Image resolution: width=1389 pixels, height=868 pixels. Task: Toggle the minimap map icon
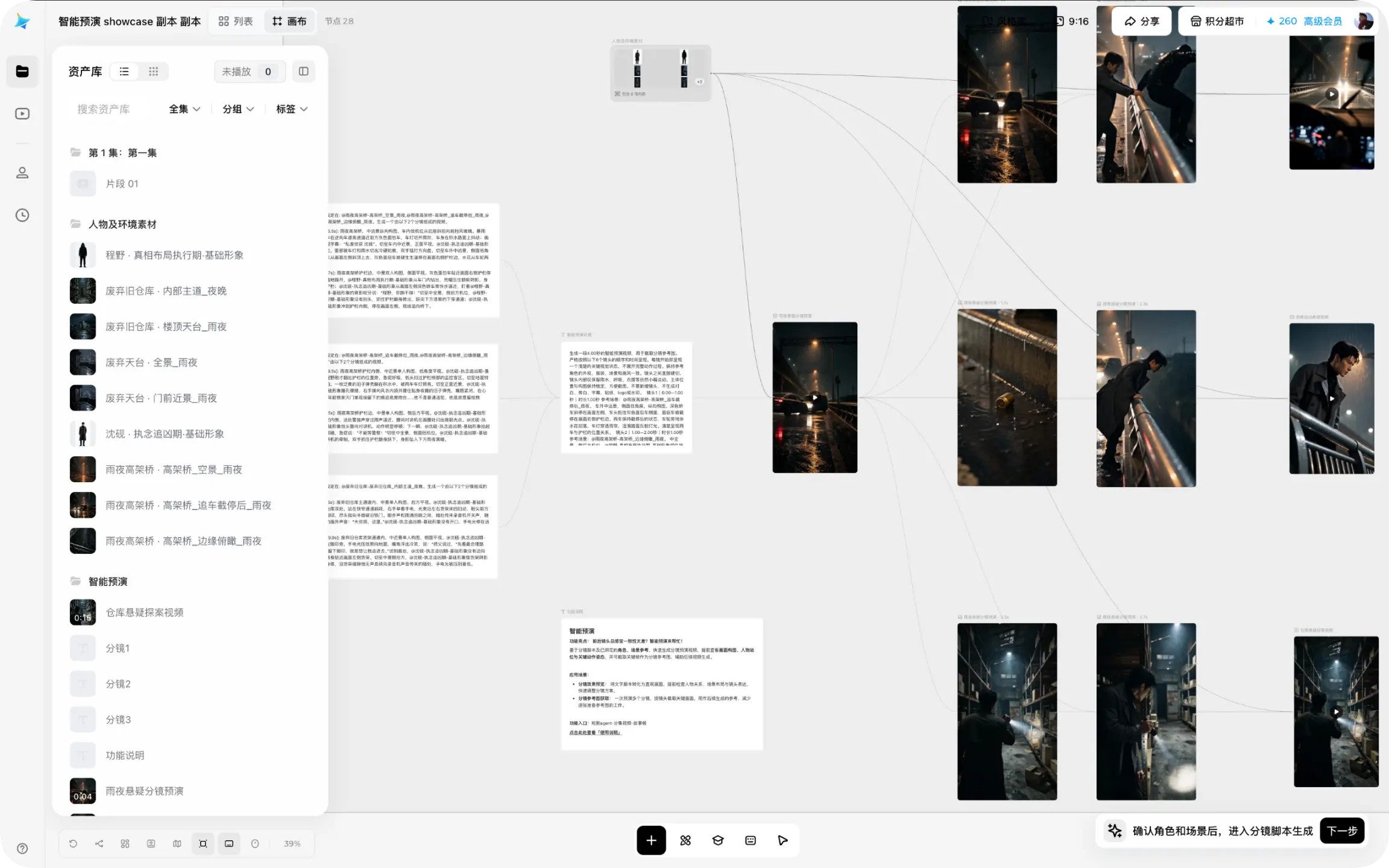[x=177, y=843]
